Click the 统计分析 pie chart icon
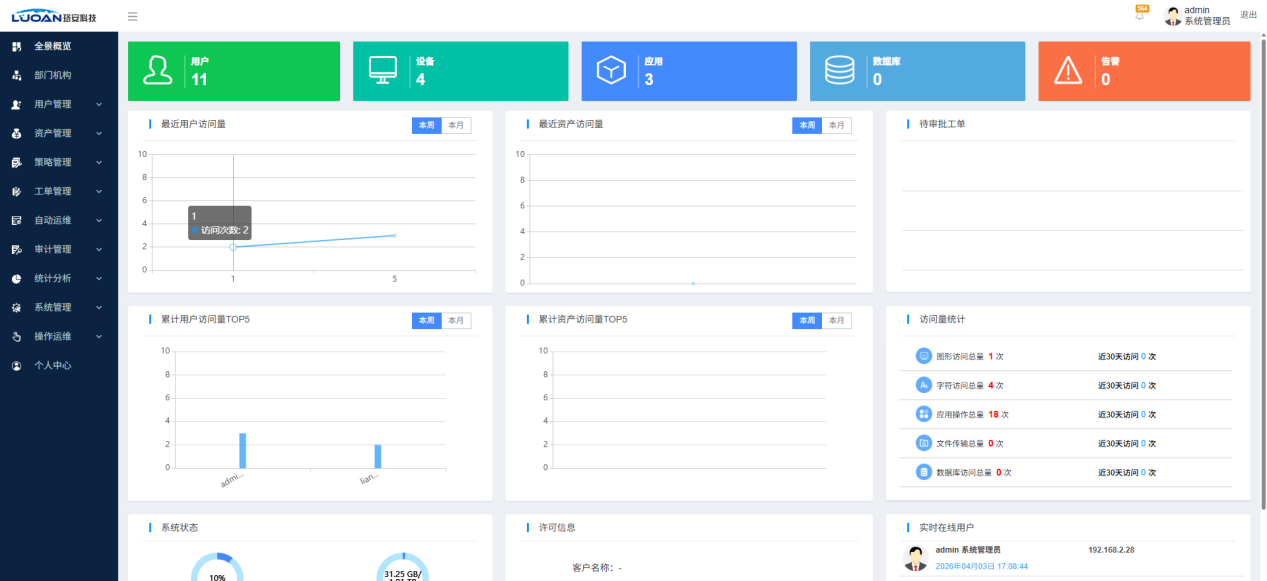The image size is (1267, 581). tap(16, 279)
